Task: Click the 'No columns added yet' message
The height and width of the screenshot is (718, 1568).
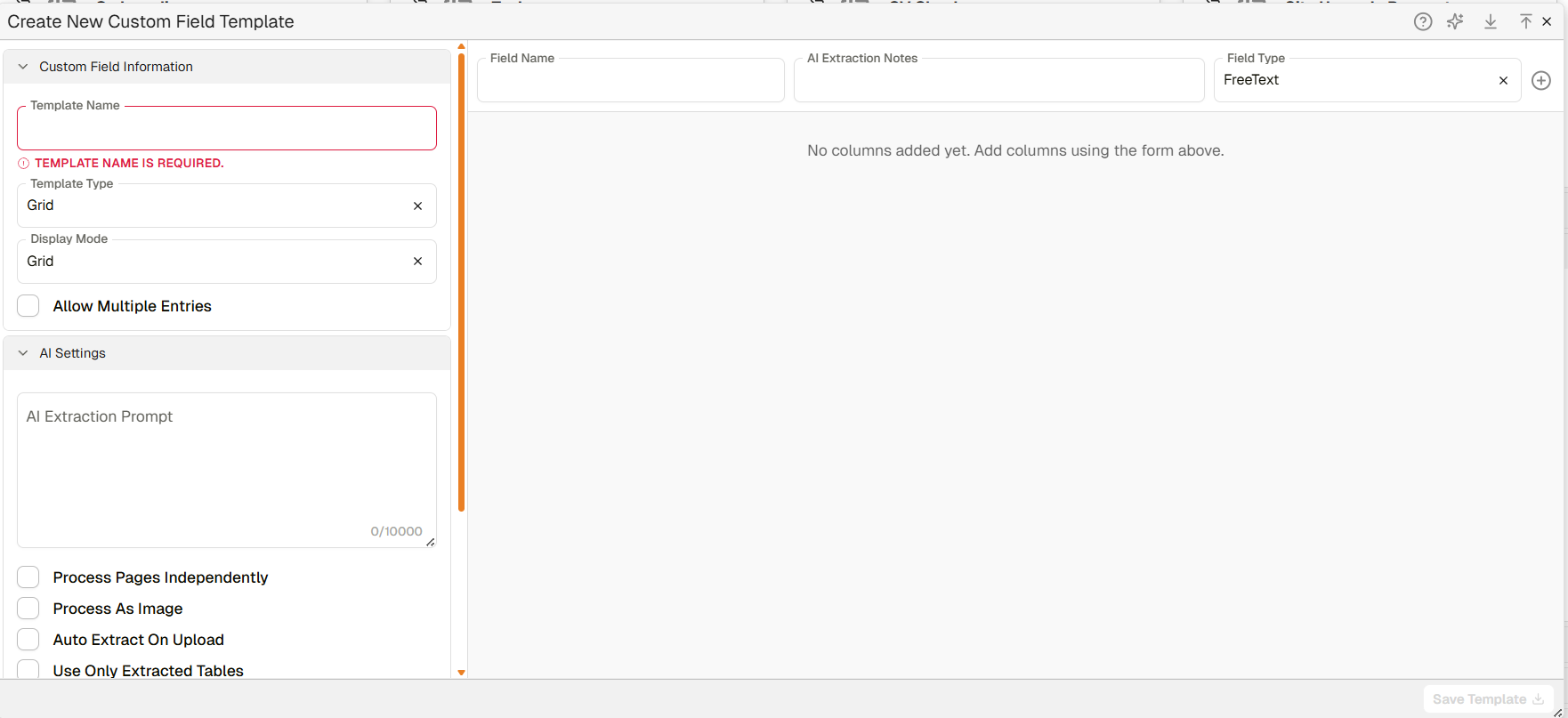Action: (1015, 151)
